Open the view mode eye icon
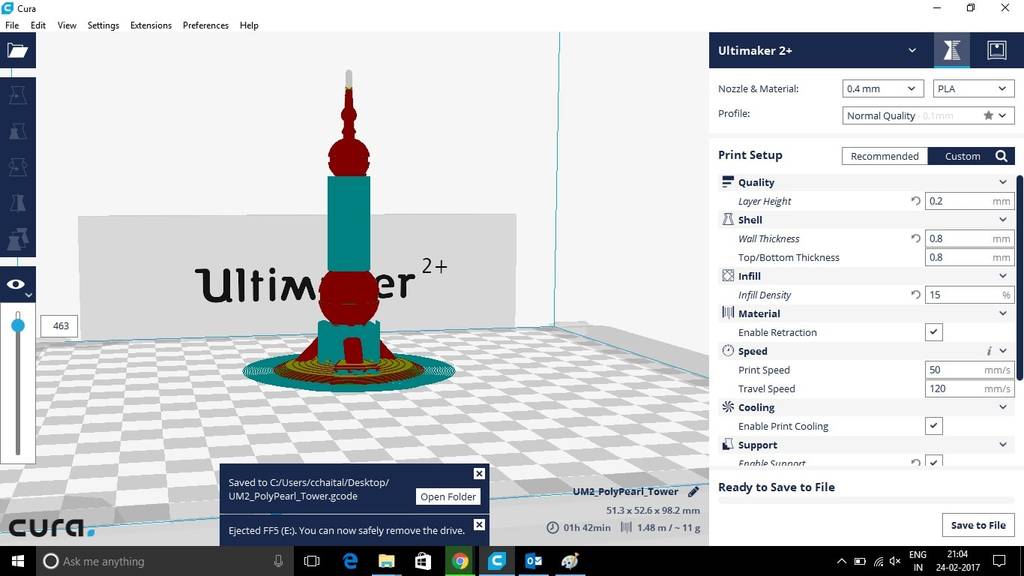The width and height of the screenshot is (1024, 576). click(18, 285)
